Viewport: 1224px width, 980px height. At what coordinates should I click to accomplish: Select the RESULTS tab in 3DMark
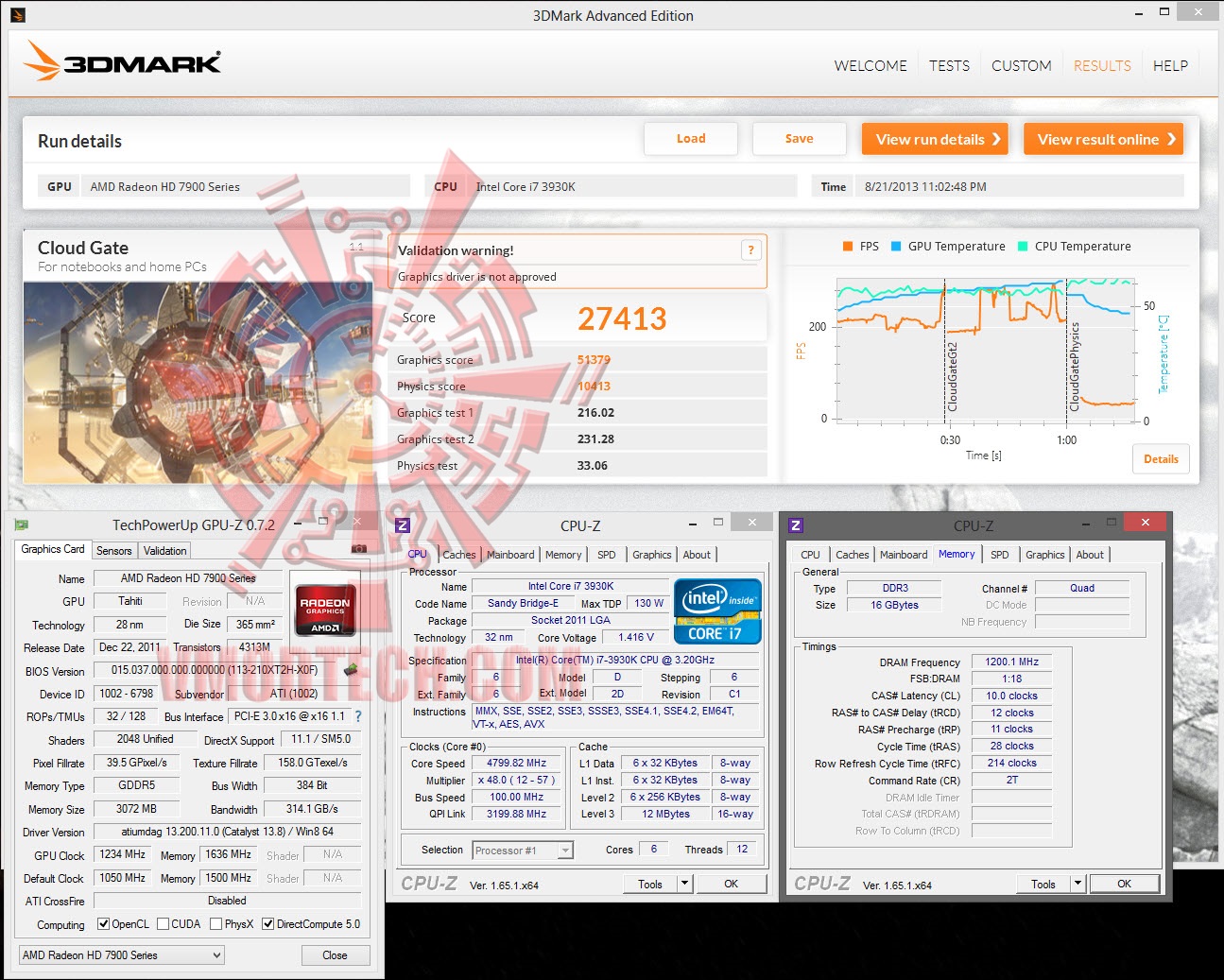pos(1102,65)
